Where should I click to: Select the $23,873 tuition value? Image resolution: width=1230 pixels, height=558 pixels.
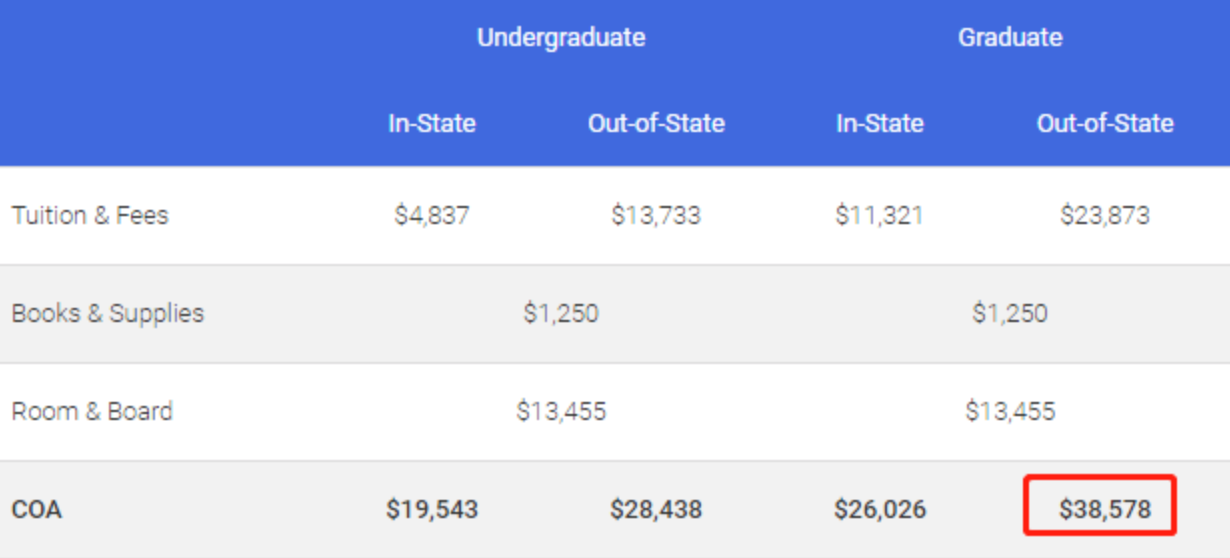click(1105, 215)
